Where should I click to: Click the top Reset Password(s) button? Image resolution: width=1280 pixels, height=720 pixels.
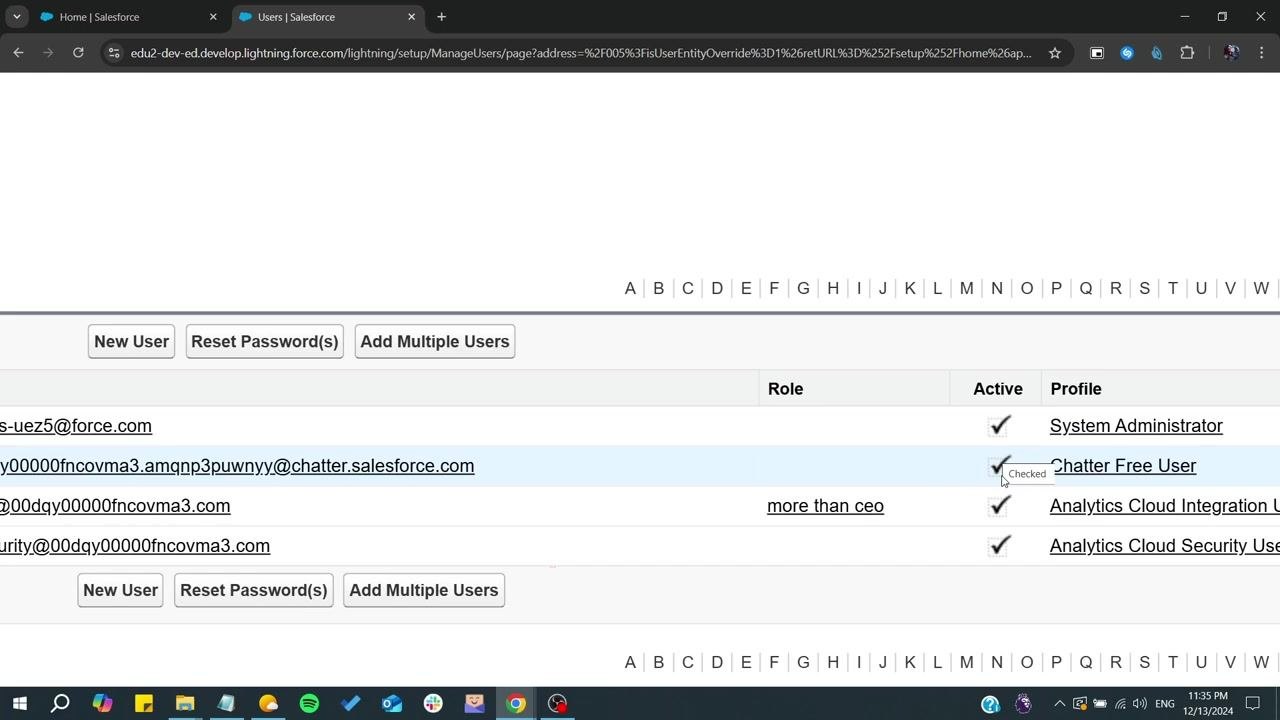[265, 341]
